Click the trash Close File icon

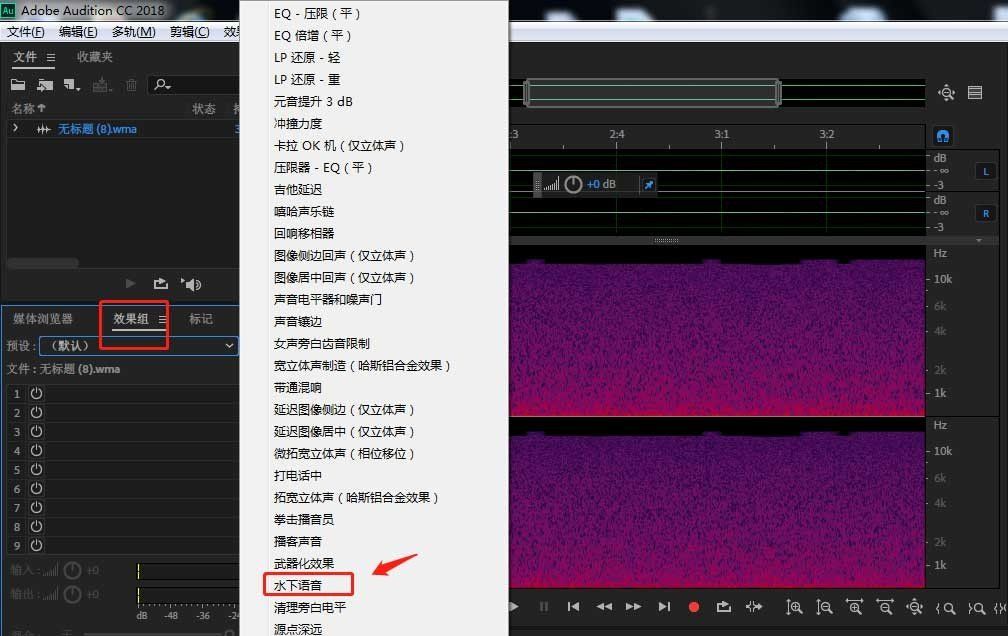(131, 85)
